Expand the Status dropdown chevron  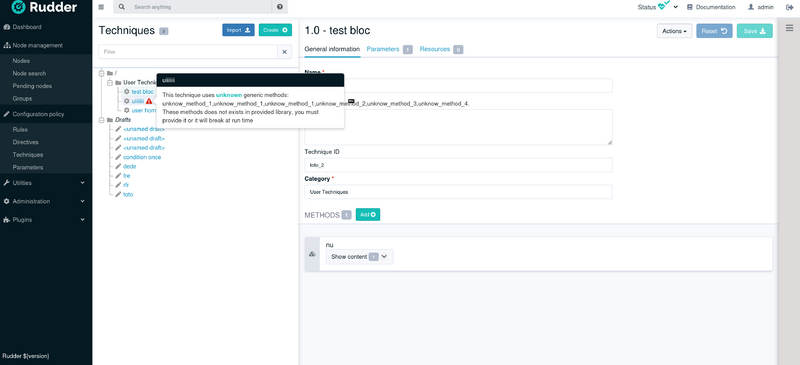[x=676, y=7]
